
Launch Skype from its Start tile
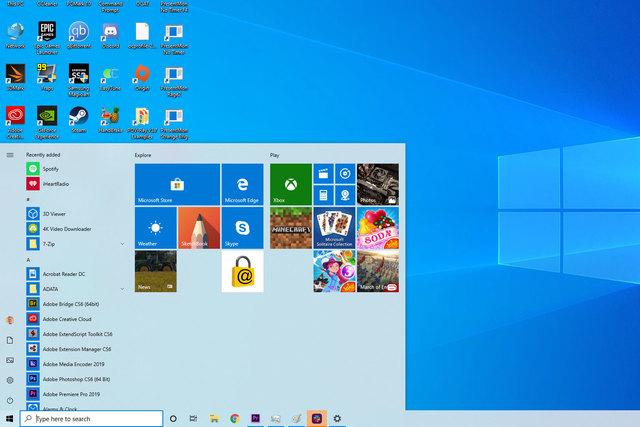(242, 228)
